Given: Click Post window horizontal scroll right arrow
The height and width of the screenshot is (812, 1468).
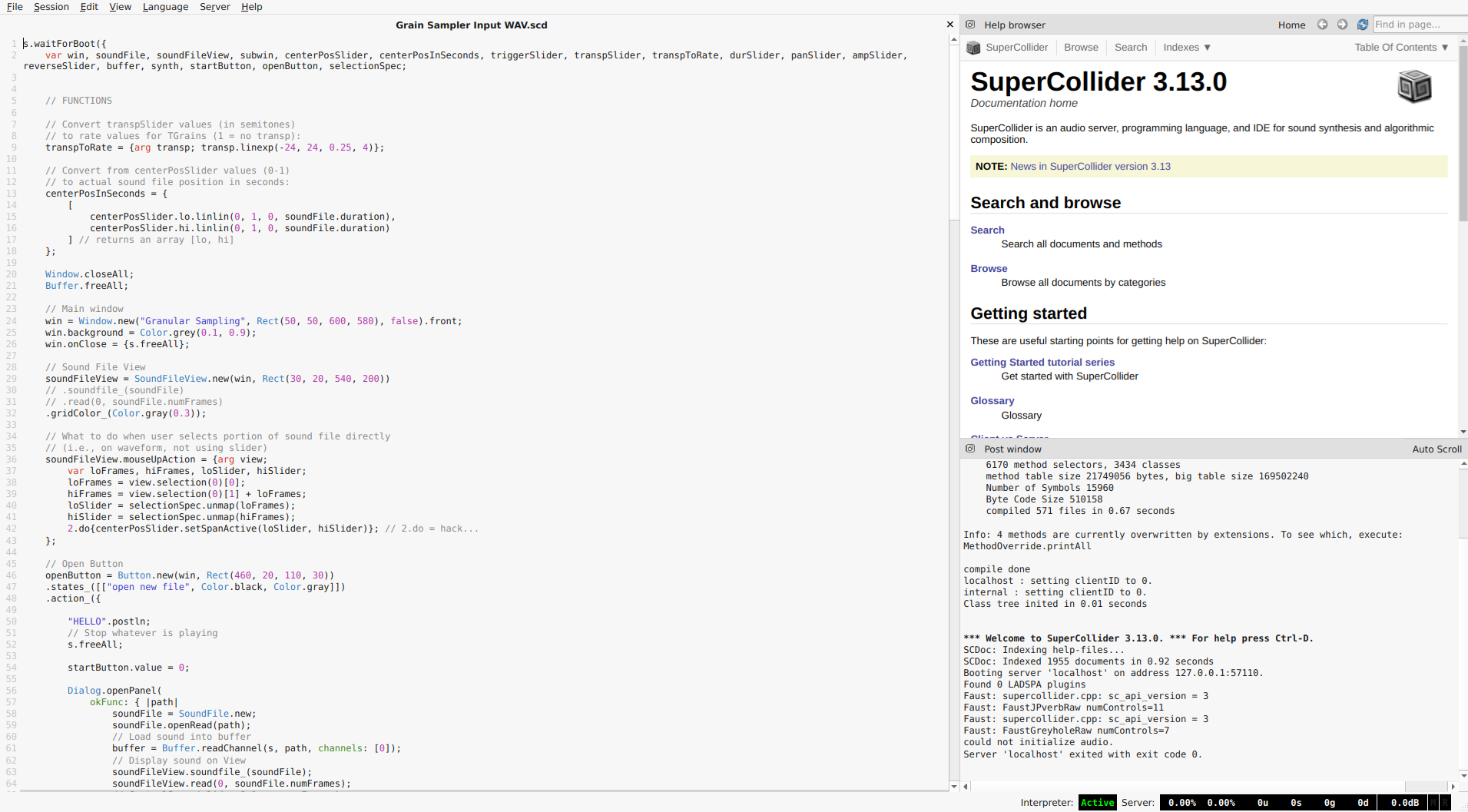Looking at the screenshot, I should click(x=1452, y=787).
